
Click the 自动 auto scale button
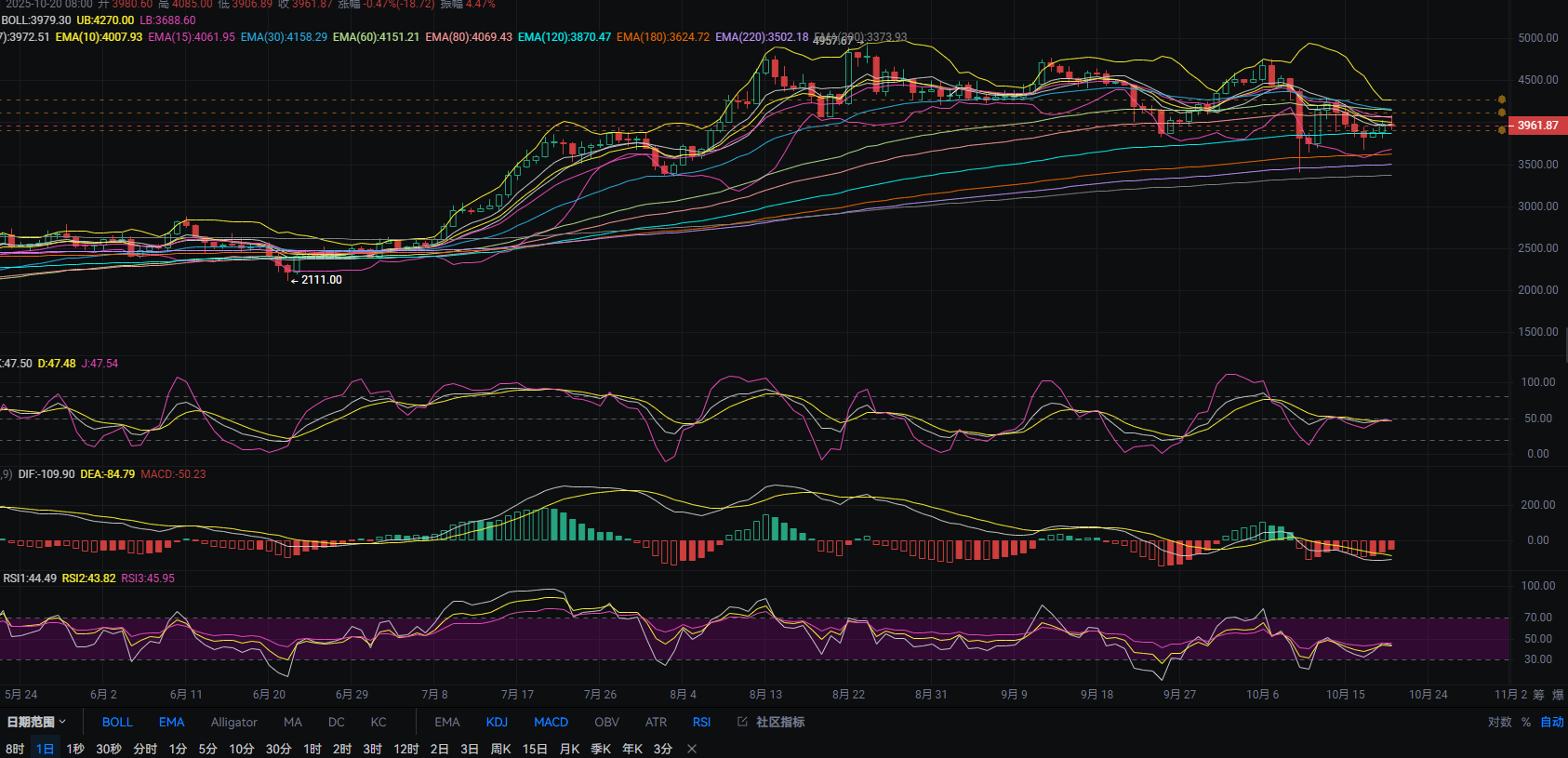pyautogui.click(x=1551, y=722)
